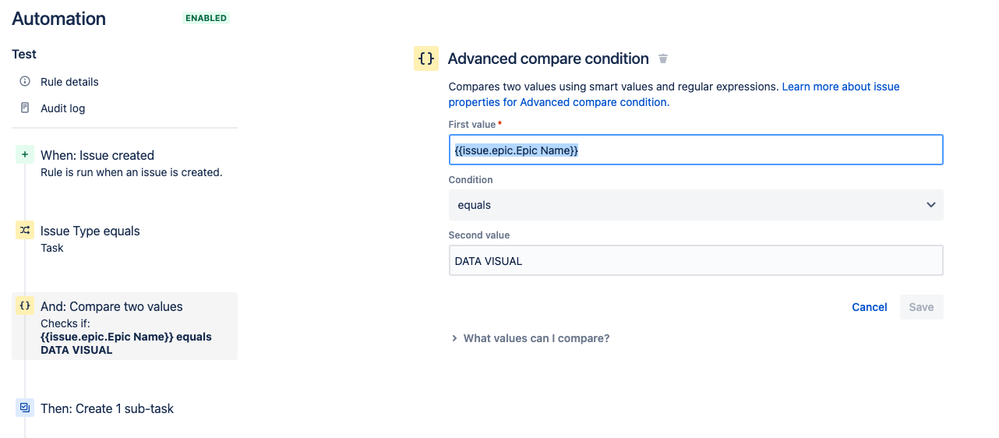Select the When: Issue created trigger
This screenshot has width=999, height=438.
point(97,155)
